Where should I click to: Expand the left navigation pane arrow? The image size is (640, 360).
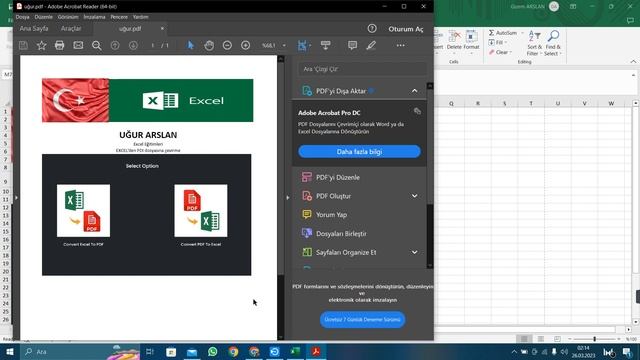[16, 198]
